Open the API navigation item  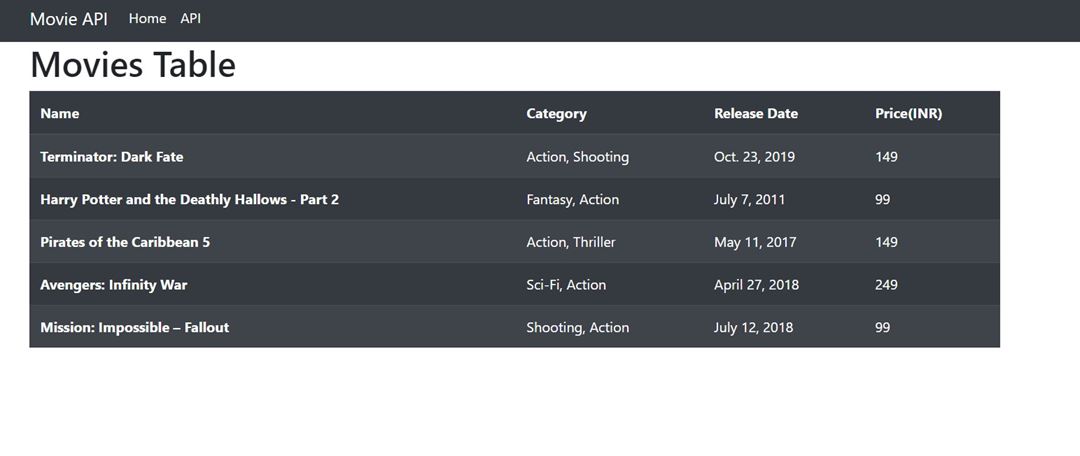tap(191, 19)
